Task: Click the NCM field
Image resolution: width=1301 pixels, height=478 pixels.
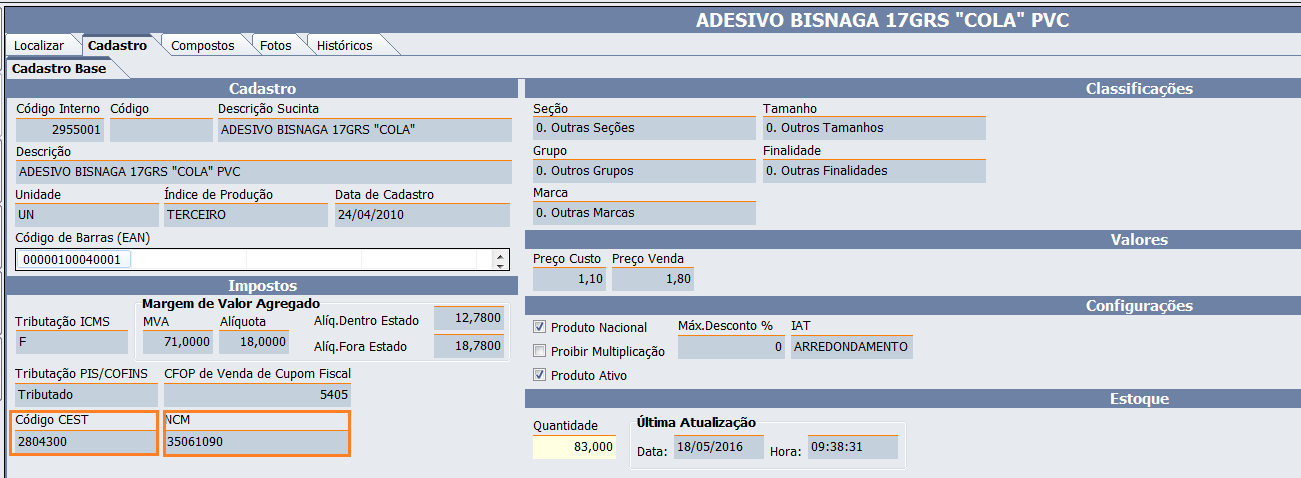Action: click(x=257, y=441)
